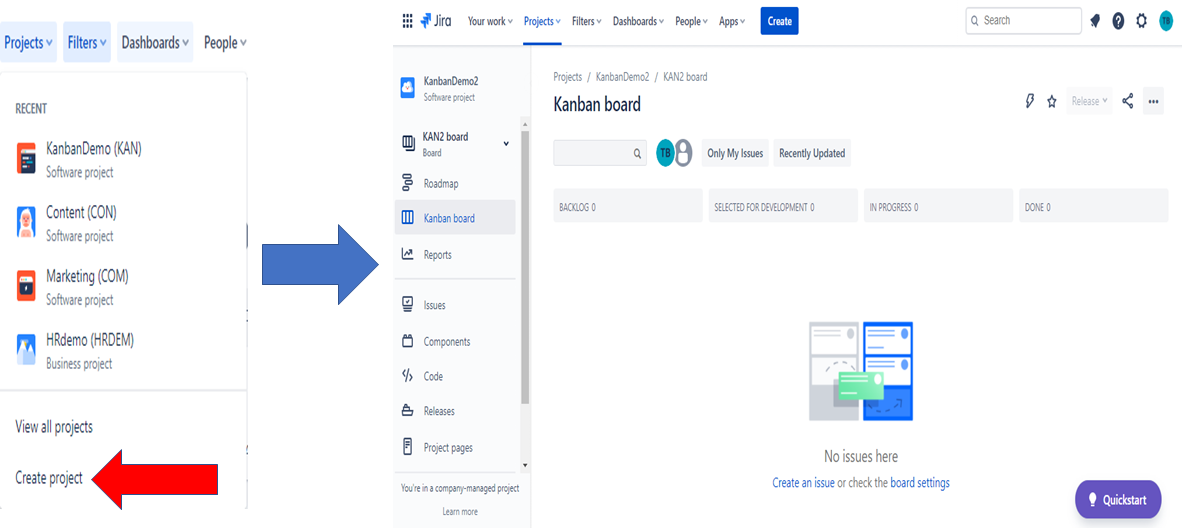
Task: Expand the KAN2 board switcher chevron
Action: [506, 143]
